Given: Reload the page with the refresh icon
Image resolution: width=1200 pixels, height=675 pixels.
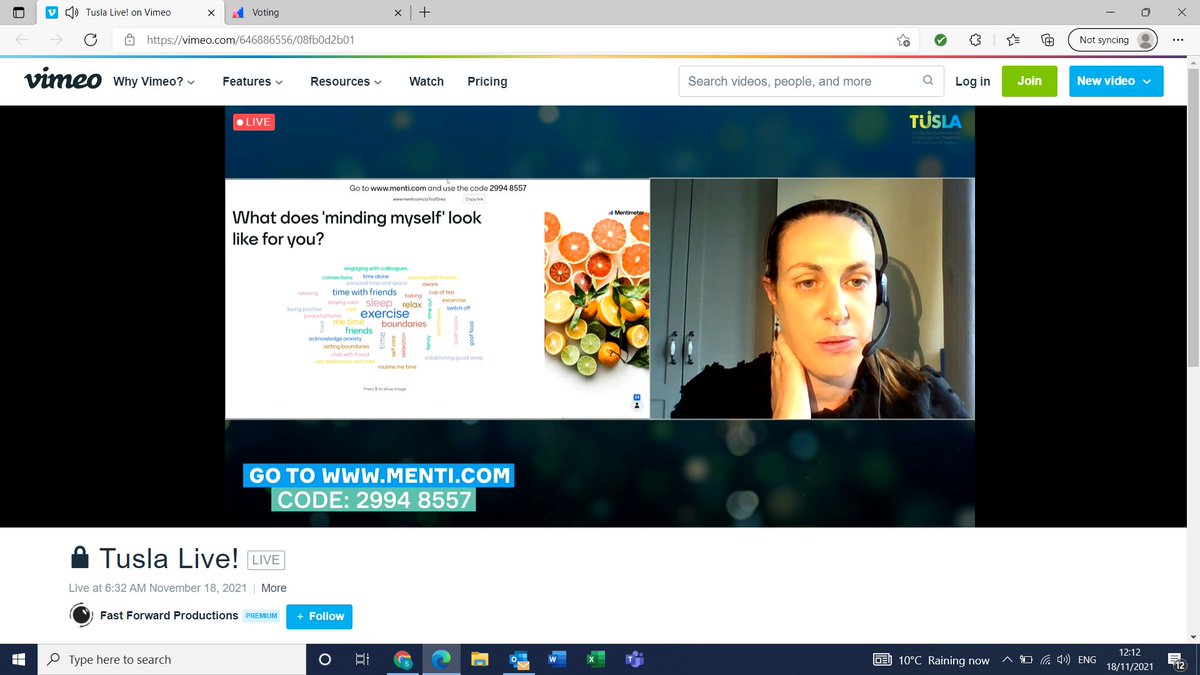Looking at the screenshot, I should pyautogui.click(x=91, y=40).
